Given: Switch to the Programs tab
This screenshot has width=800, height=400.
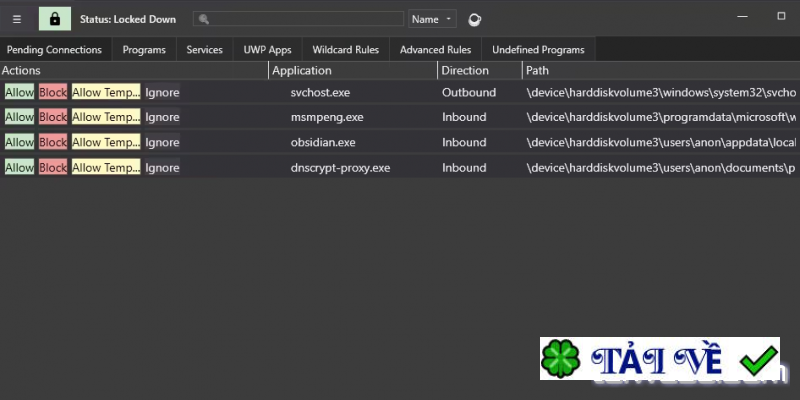Looking at the screenshot, I should pyautogui.click(x=144, y=49).
